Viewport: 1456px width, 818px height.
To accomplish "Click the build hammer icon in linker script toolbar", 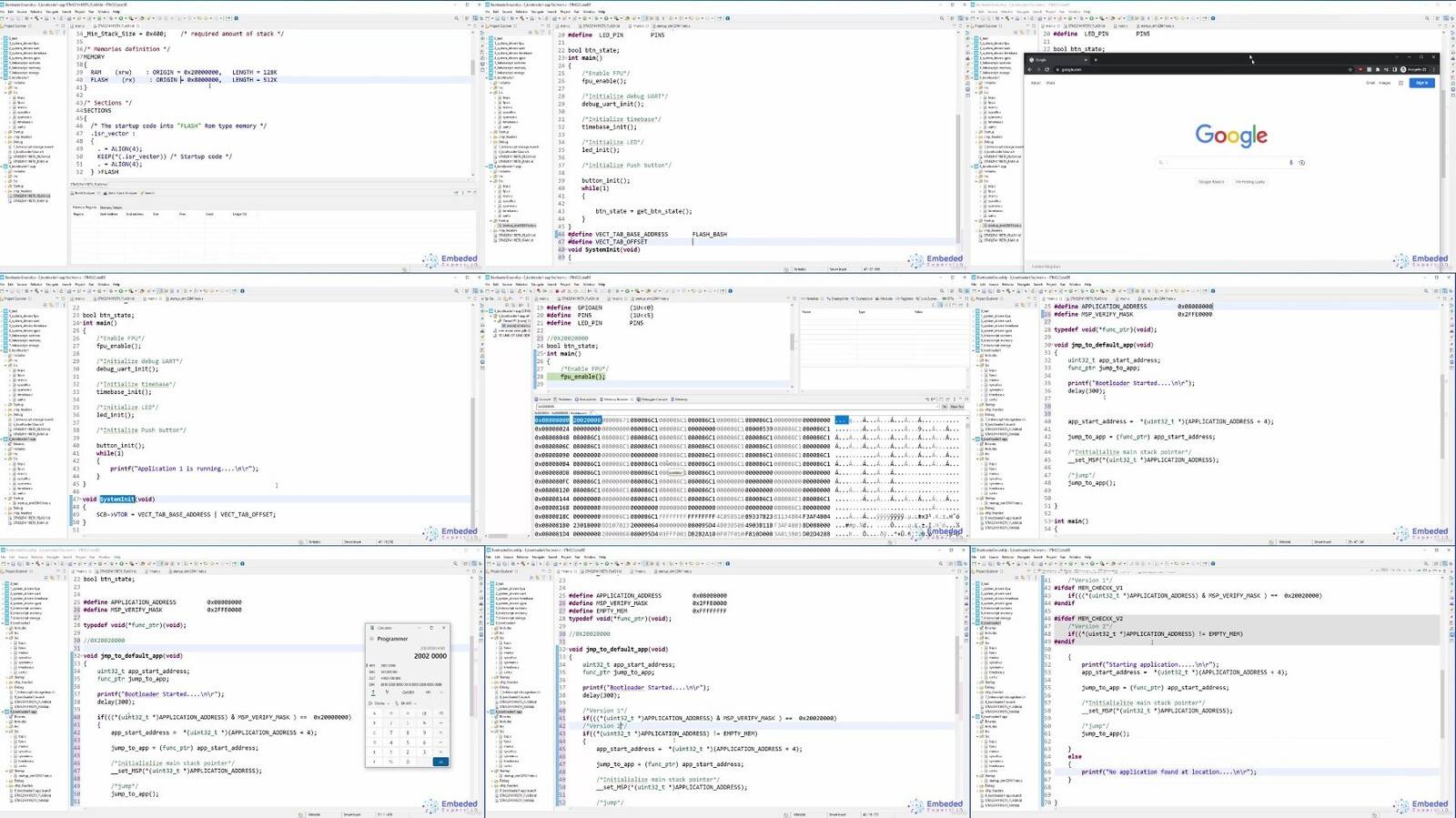I will pyautogui.click(x=36, y=18).
